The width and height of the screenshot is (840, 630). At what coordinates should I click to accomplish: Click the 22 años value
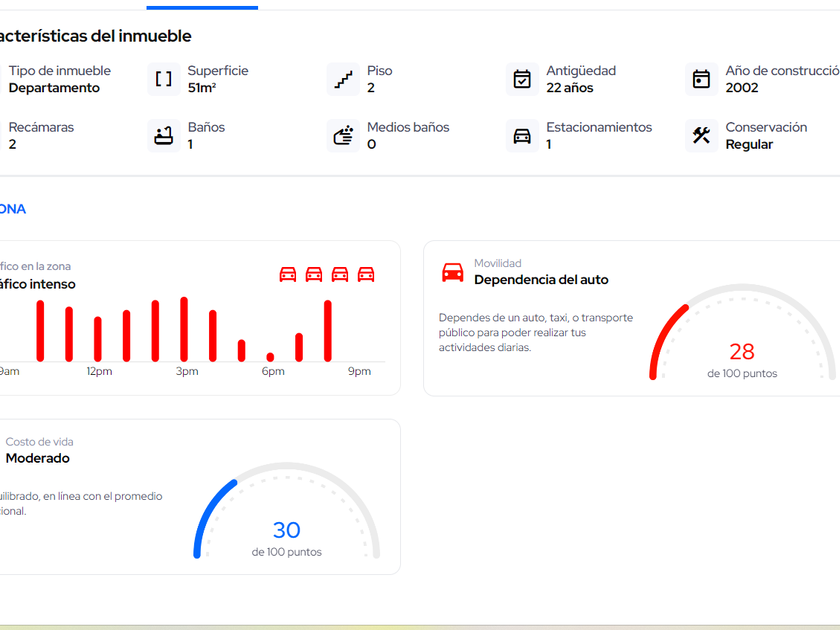[569, 88]
